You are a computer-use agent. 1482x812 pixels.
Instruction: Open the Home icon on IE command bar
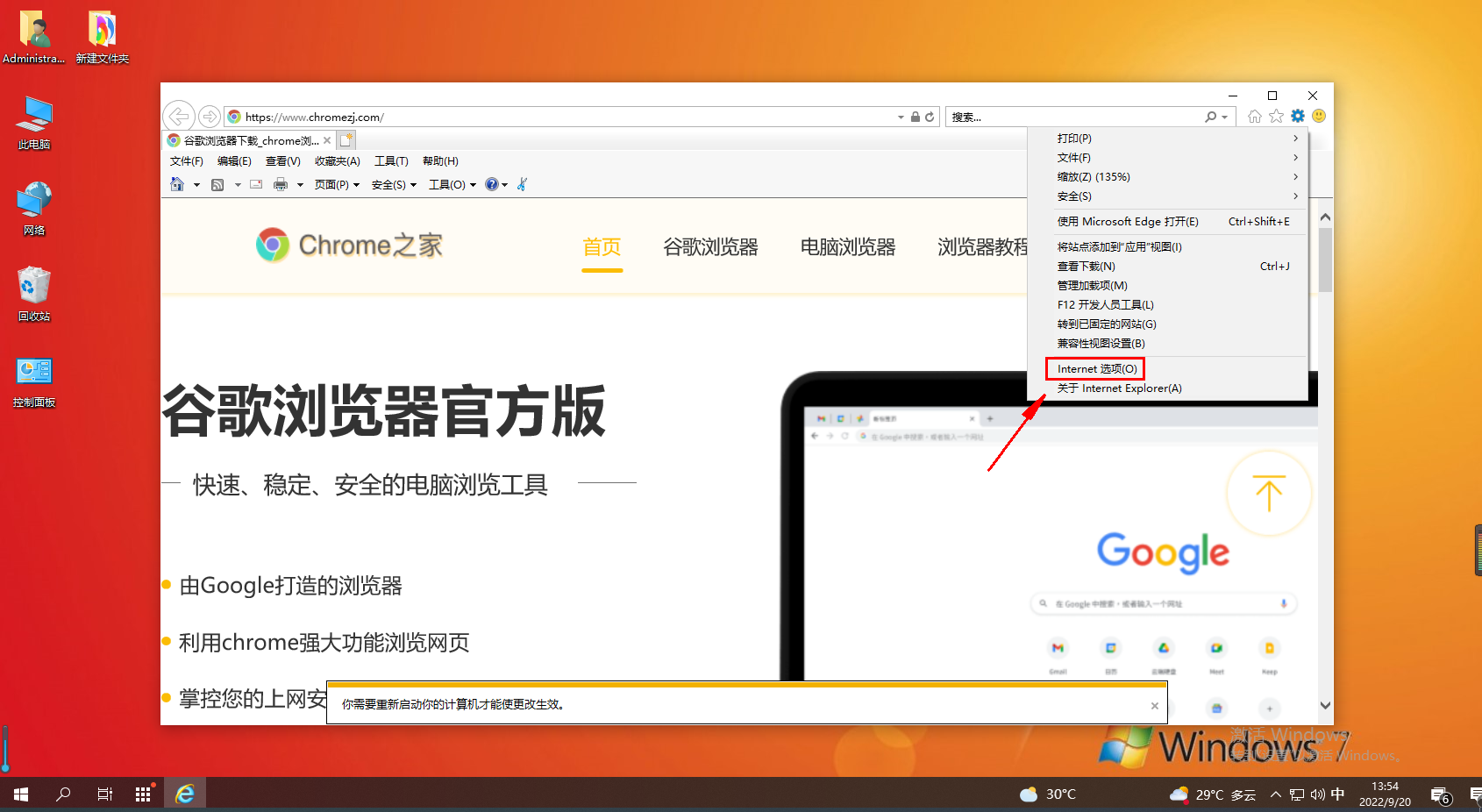177,184
